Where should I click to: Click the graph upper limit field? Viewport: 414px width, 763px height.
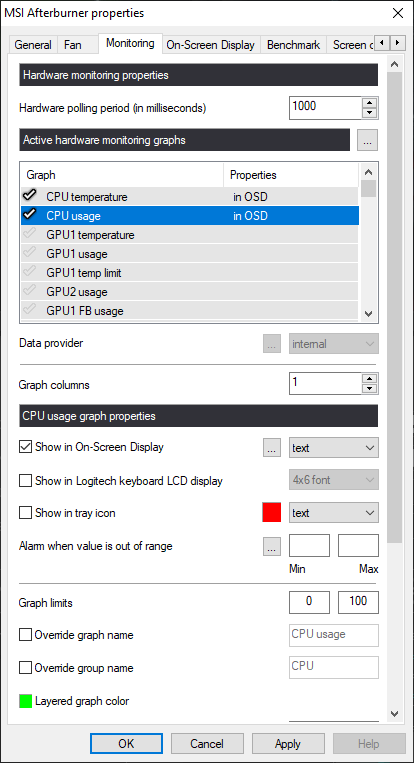tap(359, 602)
